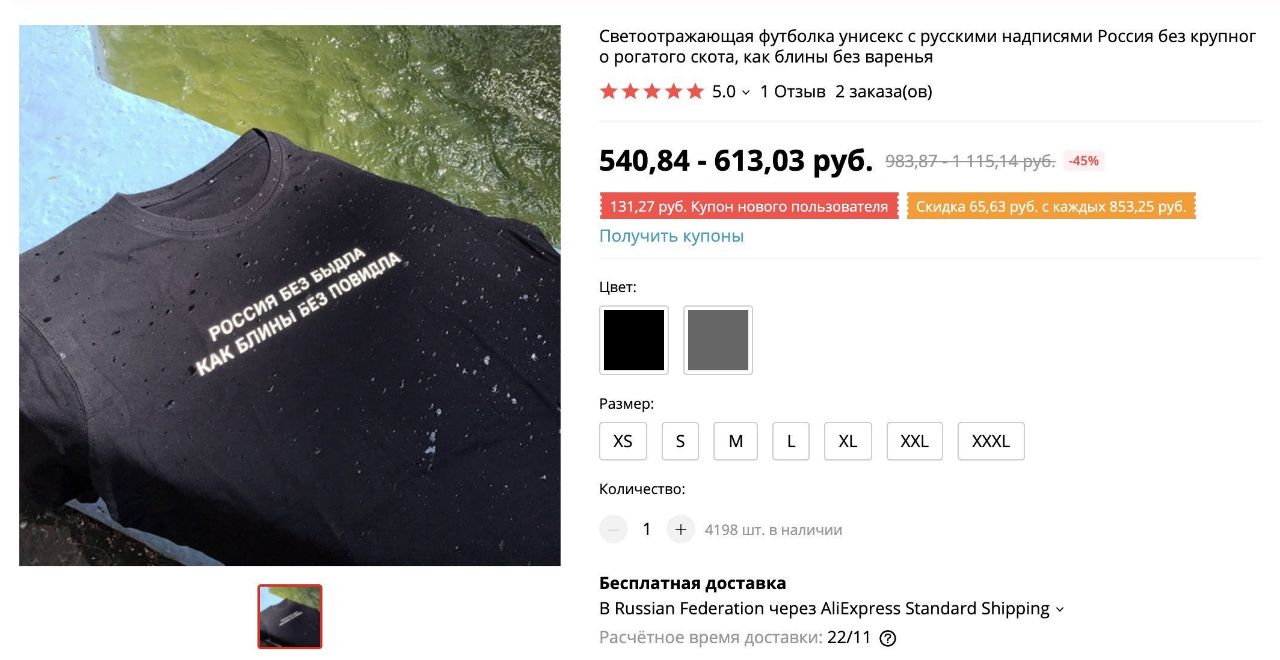Click the delivery time help question-mark icon

[x=887, y=638]
